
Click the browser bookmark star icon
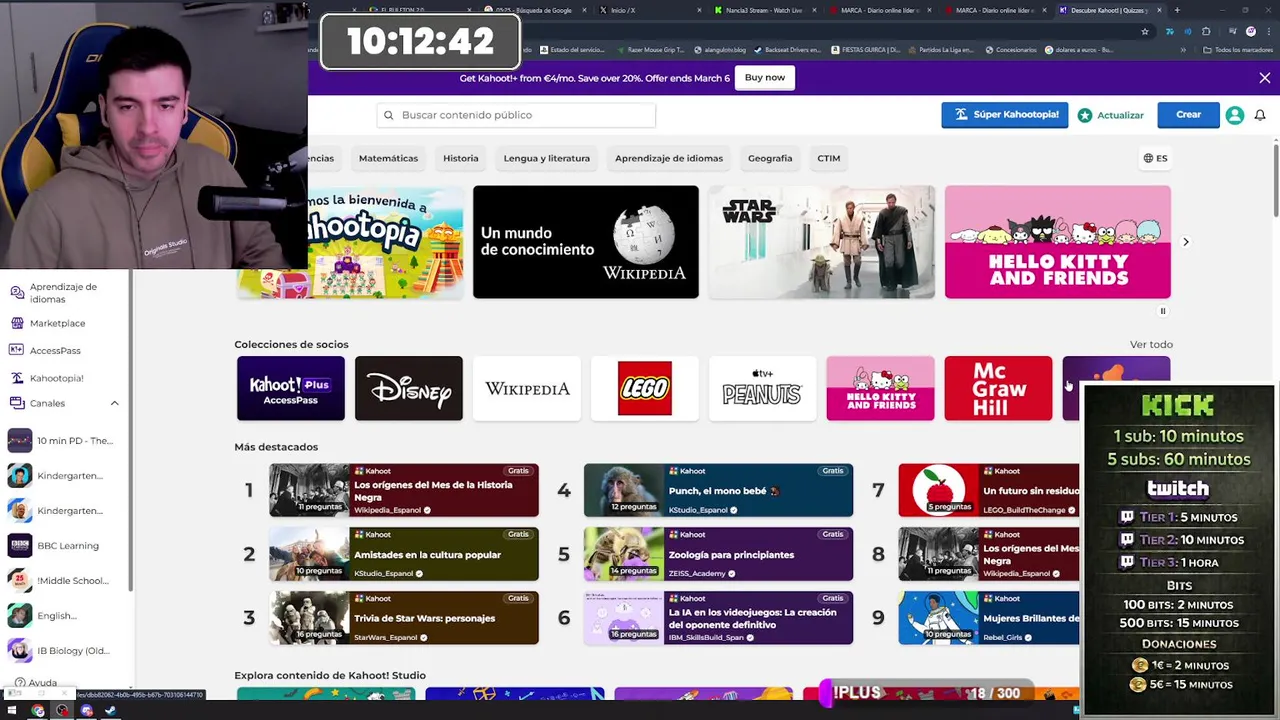point(1145,31)
